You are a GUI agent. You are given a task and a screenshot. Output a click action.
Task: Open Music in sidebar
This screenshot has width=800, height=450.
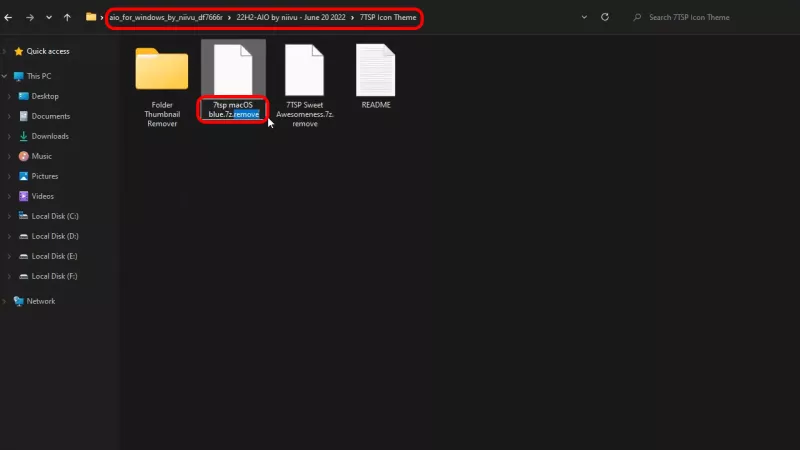click(x=41, y=156)
